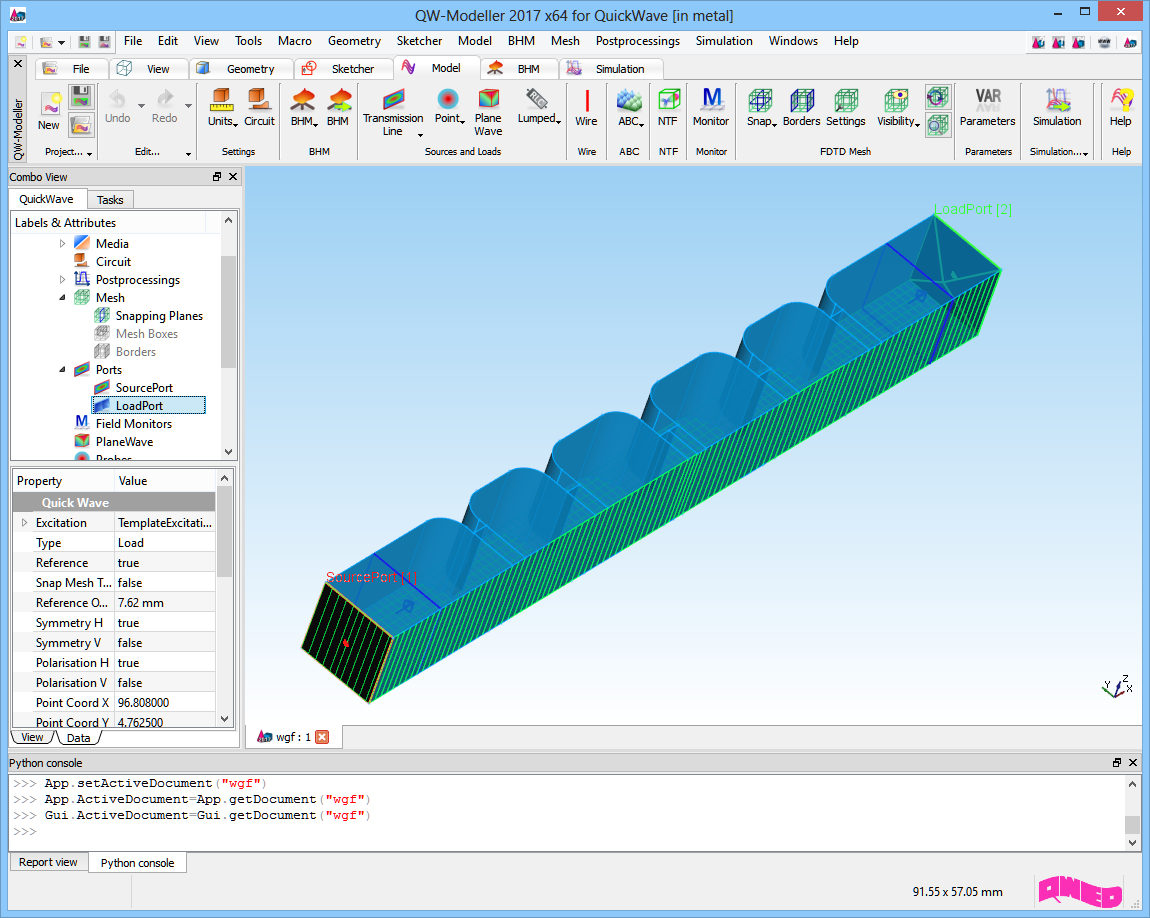Click the Help ribbon icon

1121,100
